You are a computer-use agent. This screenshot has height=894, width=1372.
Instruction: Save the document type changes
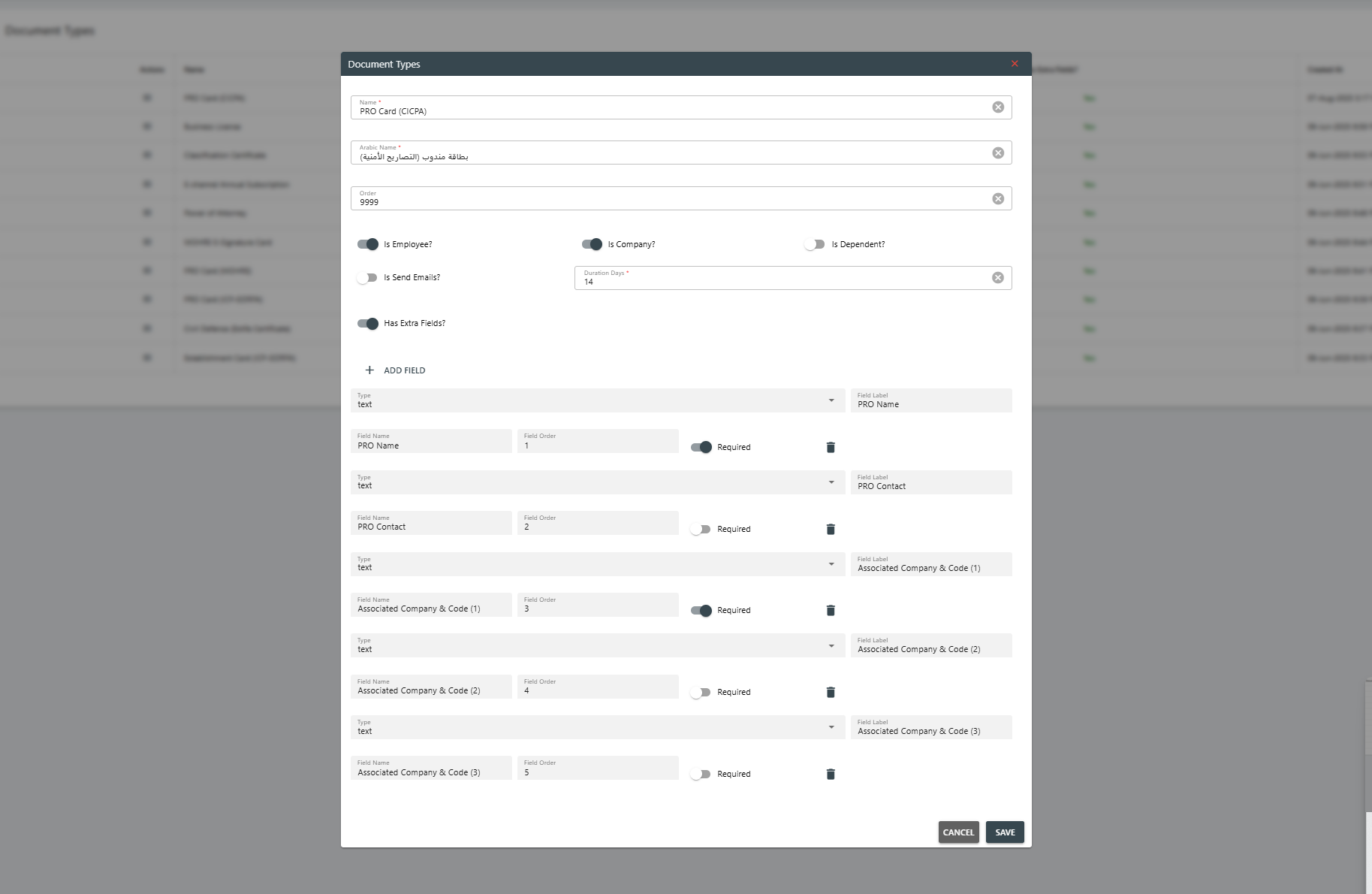pos(1005,832)
